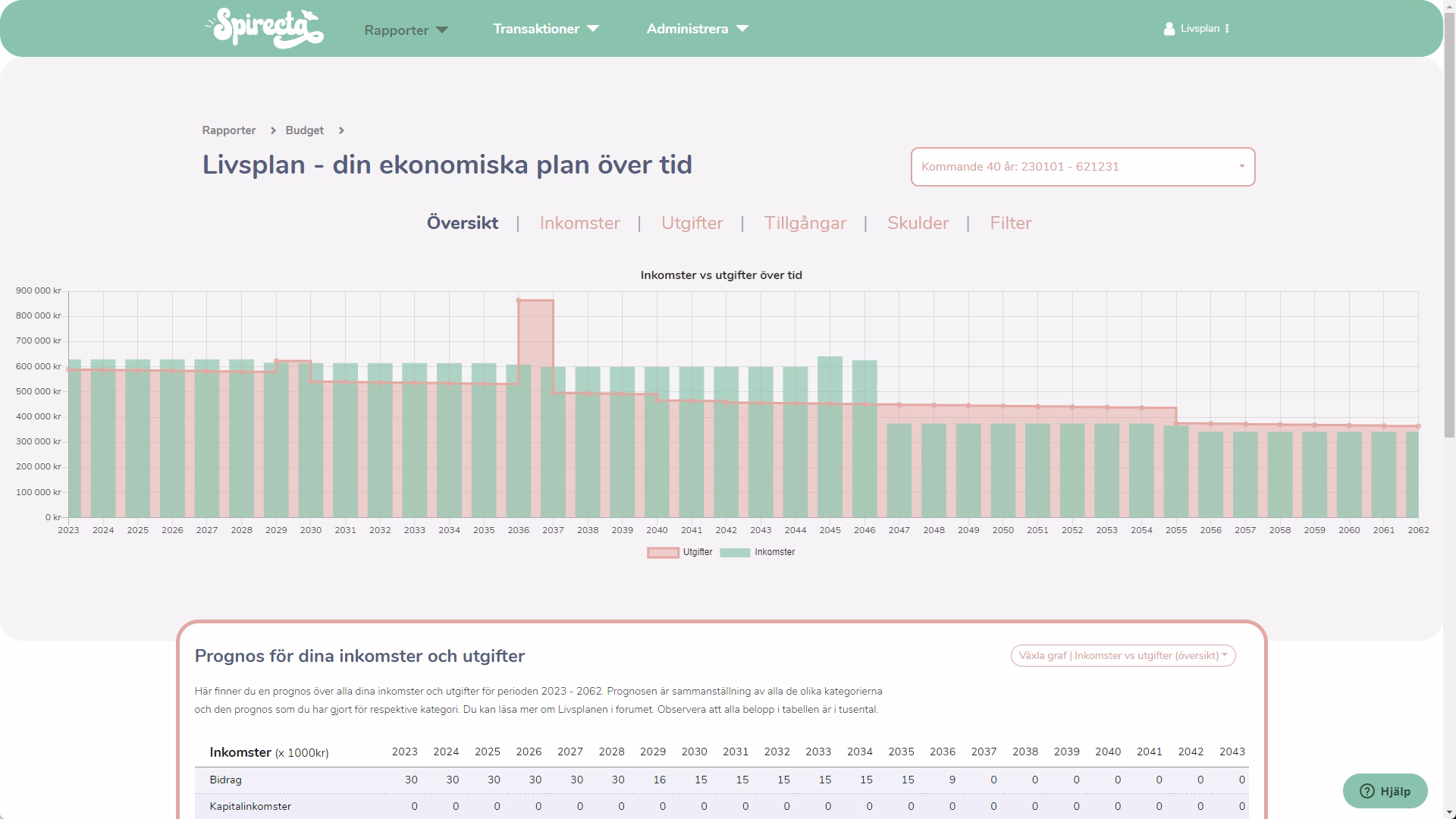
Task: Open the Kommande 40 år period selector
Action: tap(1082, 167)
